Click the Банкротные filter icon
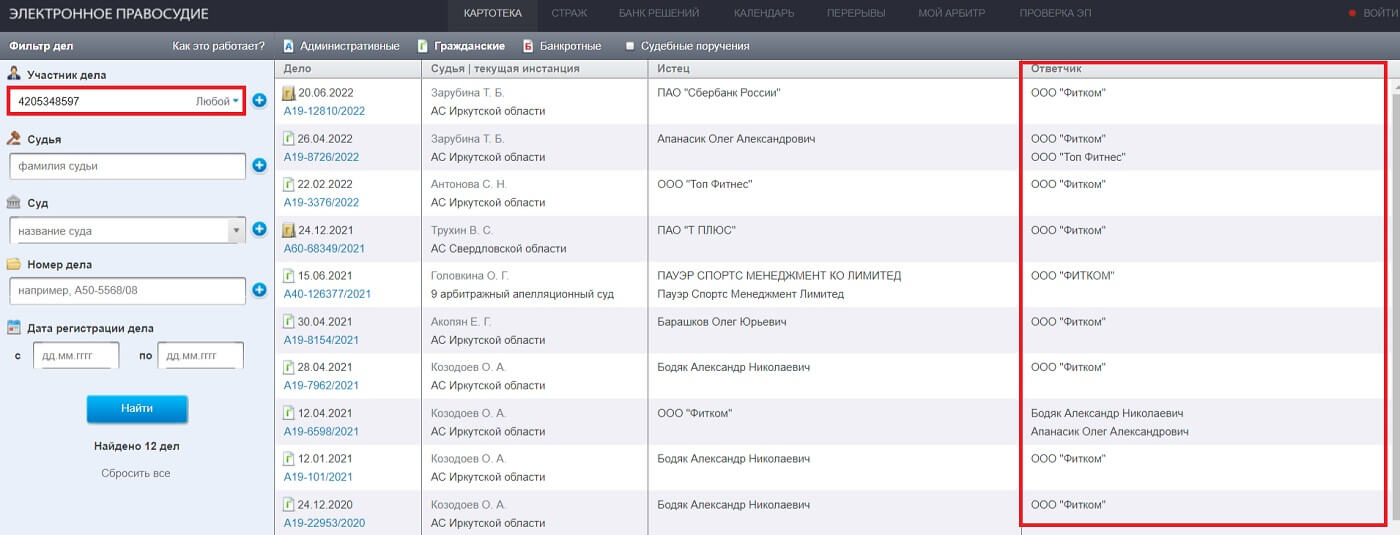The width and height of the screenshot is (1400, 535). click(x=527, y=46)
